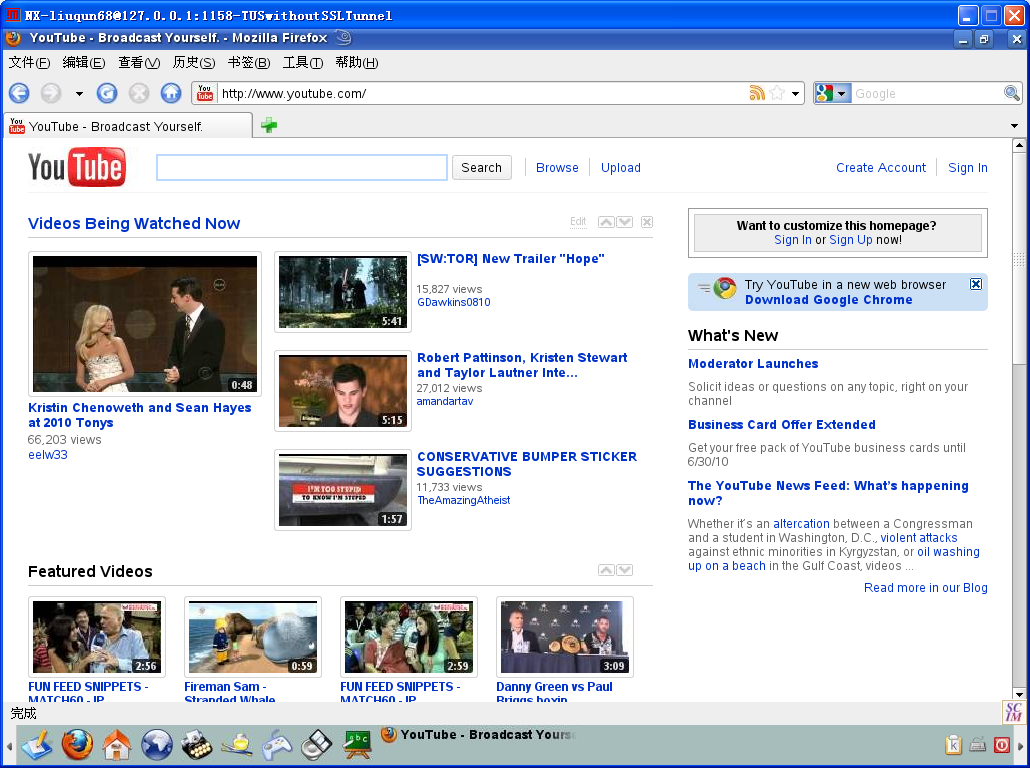The height and width of the screenshot is (768, 1030).
Task: Open the 历史(S) menu
Action: coord(194,62)
